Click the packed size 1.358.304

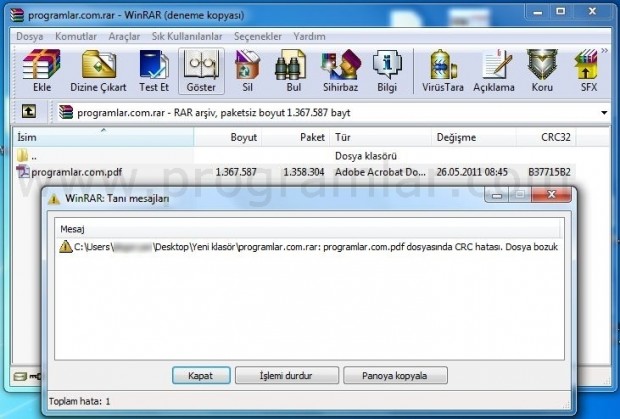click(304, 172)
